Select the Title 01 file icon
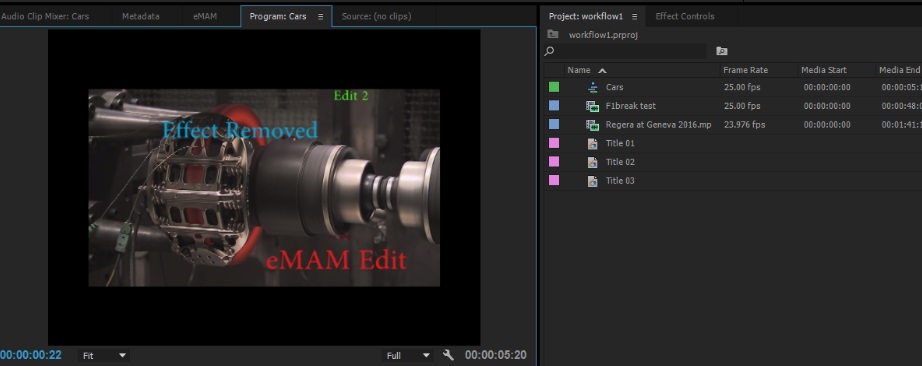 tap(593, 144)
